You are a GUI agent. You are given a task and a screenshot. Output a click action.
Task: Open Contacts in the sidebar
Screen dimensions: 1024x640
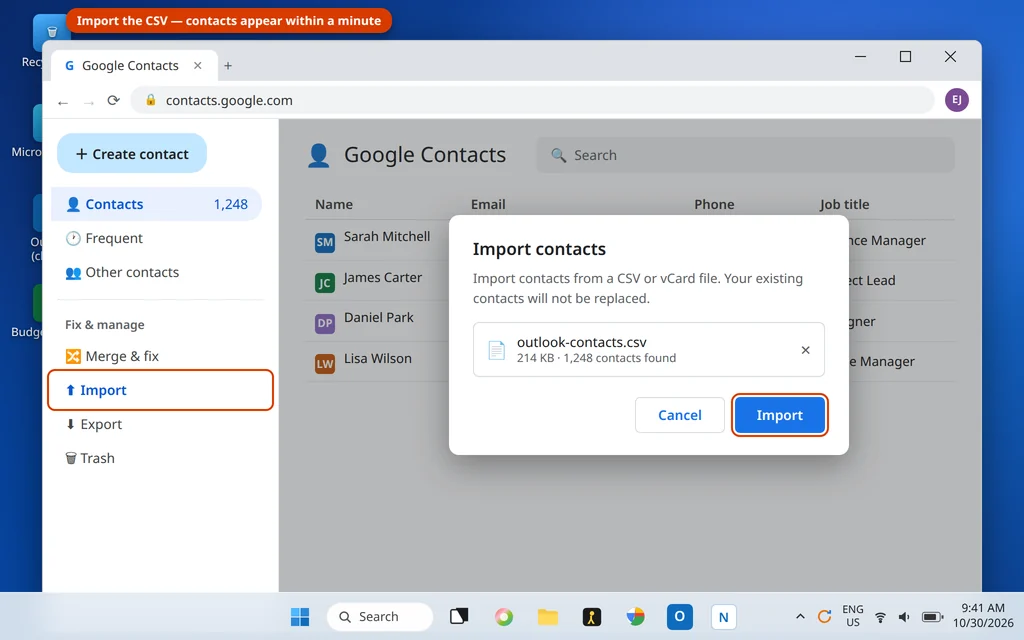point(156,204)
